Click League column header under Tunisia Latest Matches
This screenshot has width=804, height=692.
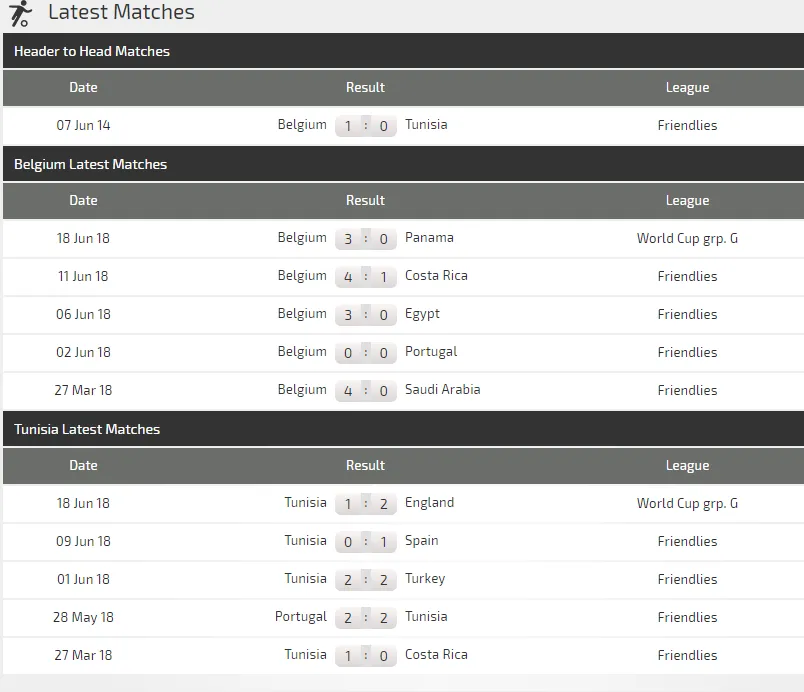pos(687,465)
